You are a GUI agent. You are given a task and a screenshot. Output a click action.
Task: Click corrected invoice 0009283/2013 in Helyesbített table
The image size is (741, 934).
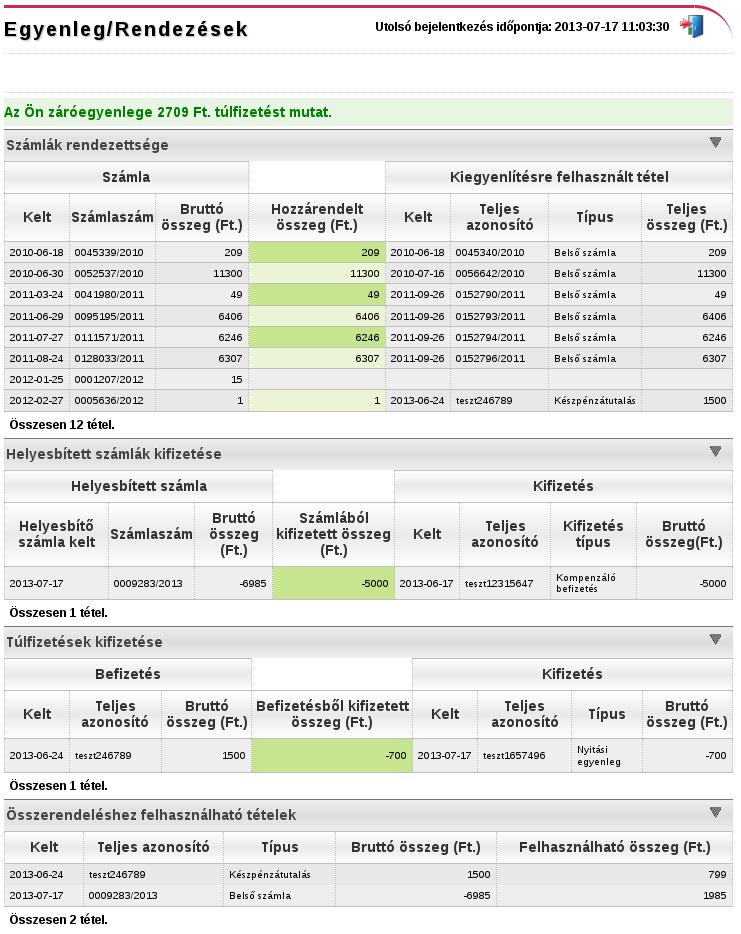point(148,584)
